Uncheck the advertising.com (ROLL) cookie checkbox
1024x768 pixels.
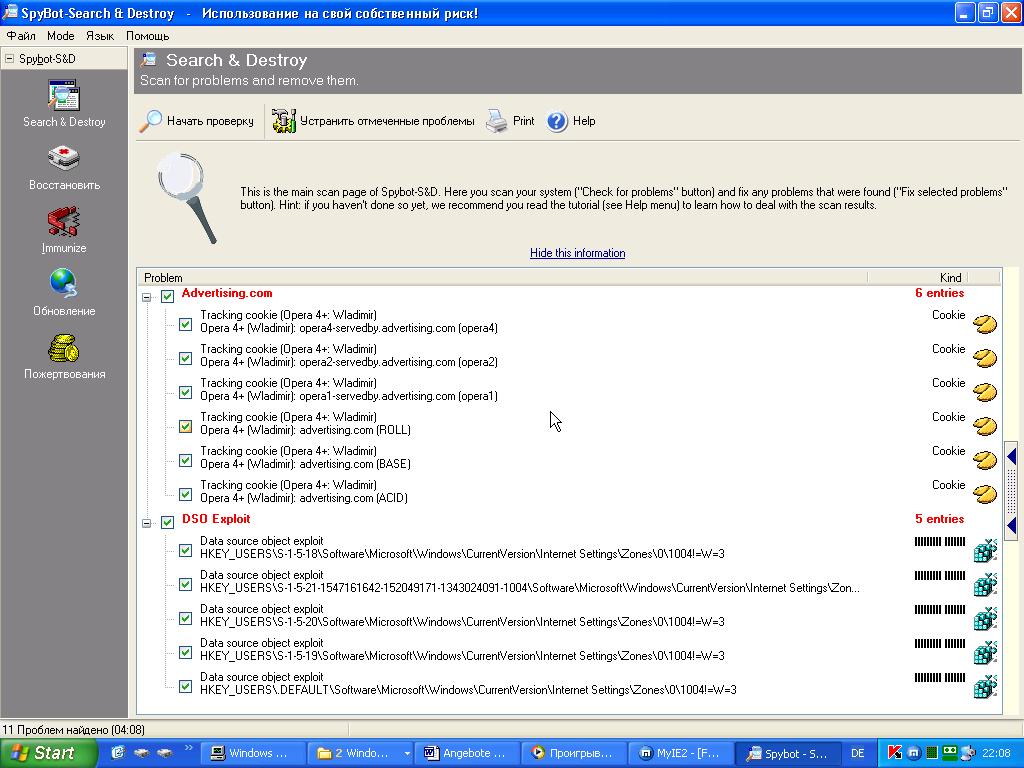coord(185,426)
